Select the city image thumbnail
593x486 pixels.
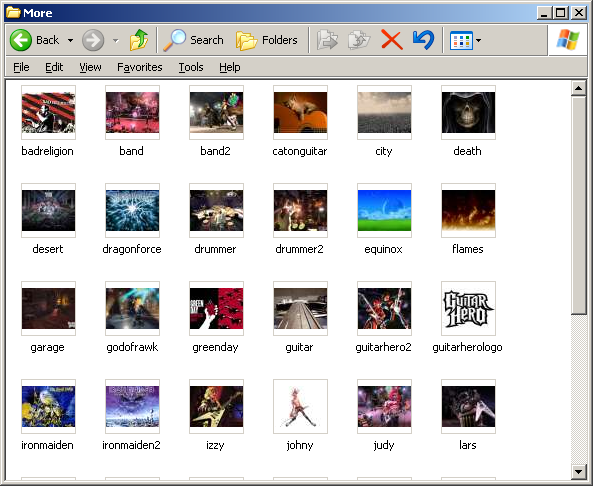(384, 112)
